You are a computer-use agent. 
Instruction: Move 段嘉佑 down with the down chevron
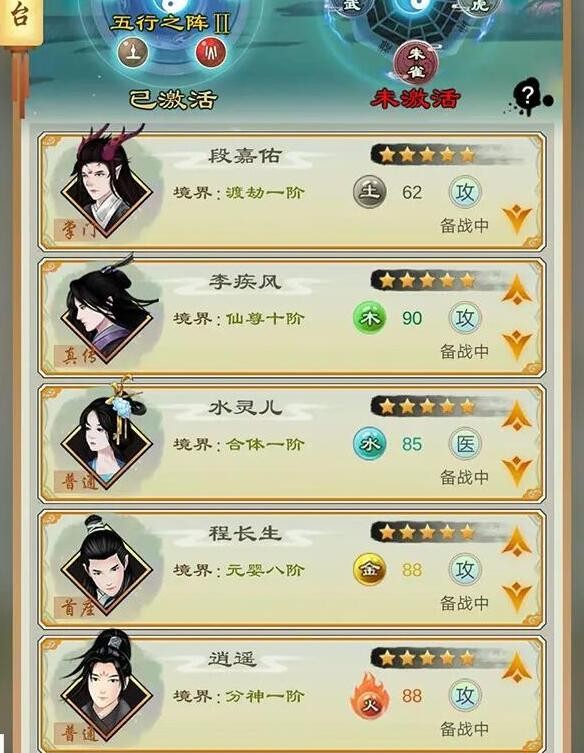tap(517, 220)
